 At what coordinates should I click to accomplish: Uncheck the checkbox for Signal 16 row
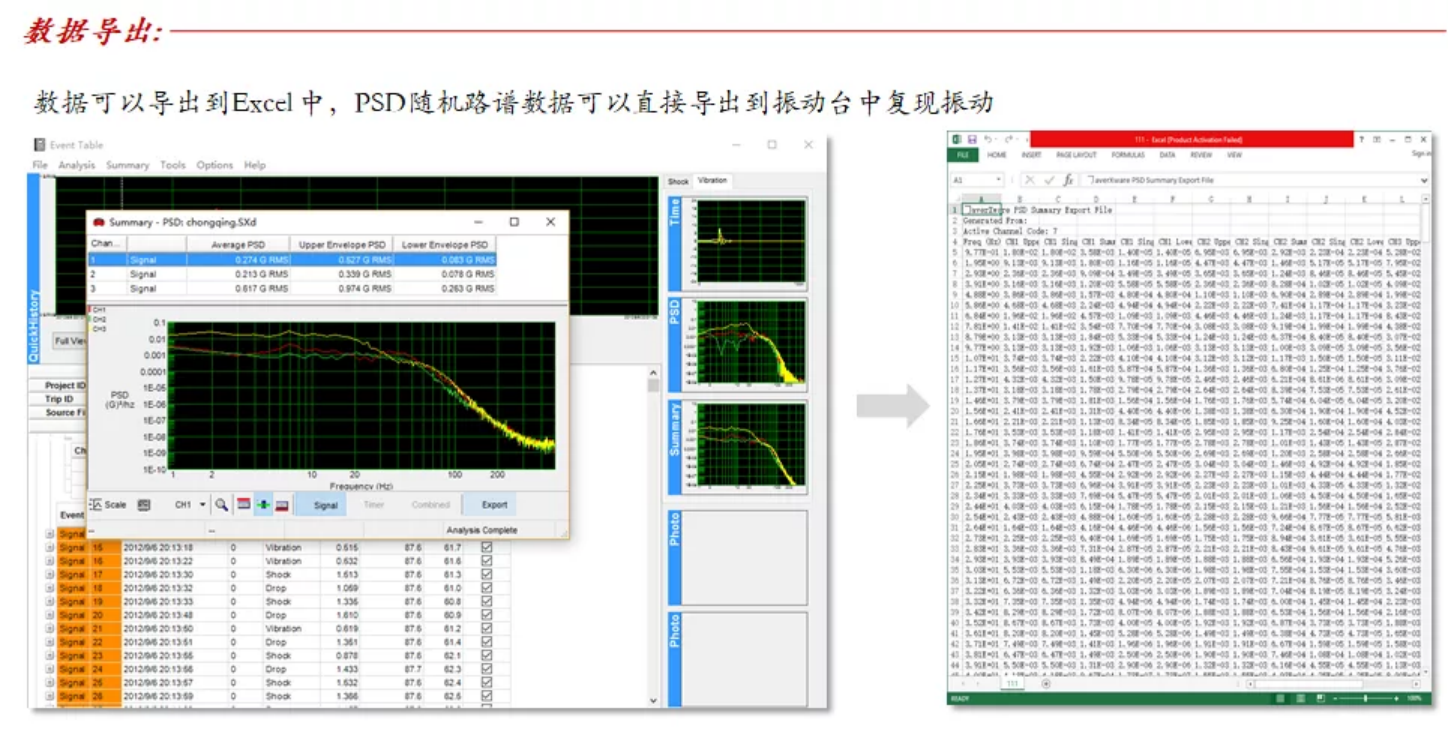pyautogui.click(x=487, y=561)
